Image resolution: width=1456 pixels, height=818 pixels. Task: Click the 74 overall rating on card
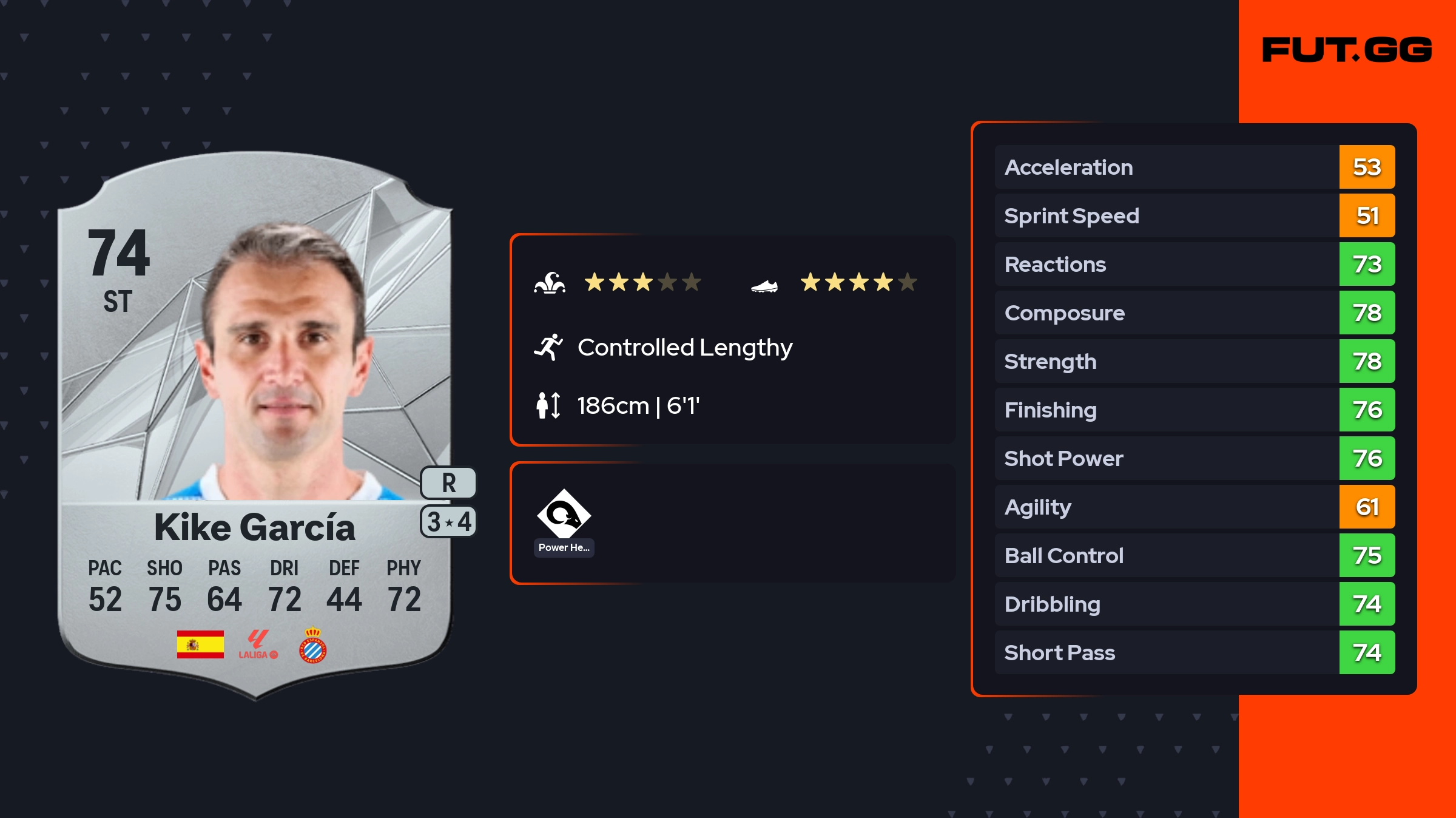point(119,252)
